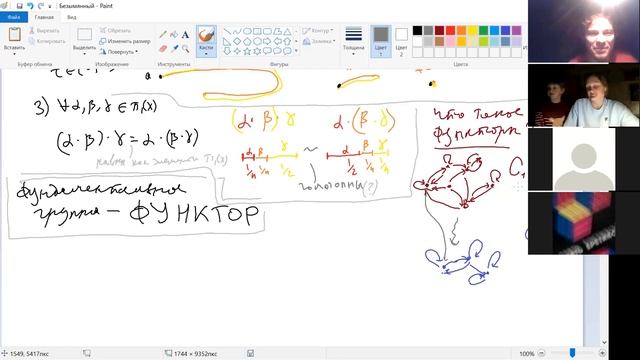Click the Redo arrow in quick access toolbar

pos(40,6)
